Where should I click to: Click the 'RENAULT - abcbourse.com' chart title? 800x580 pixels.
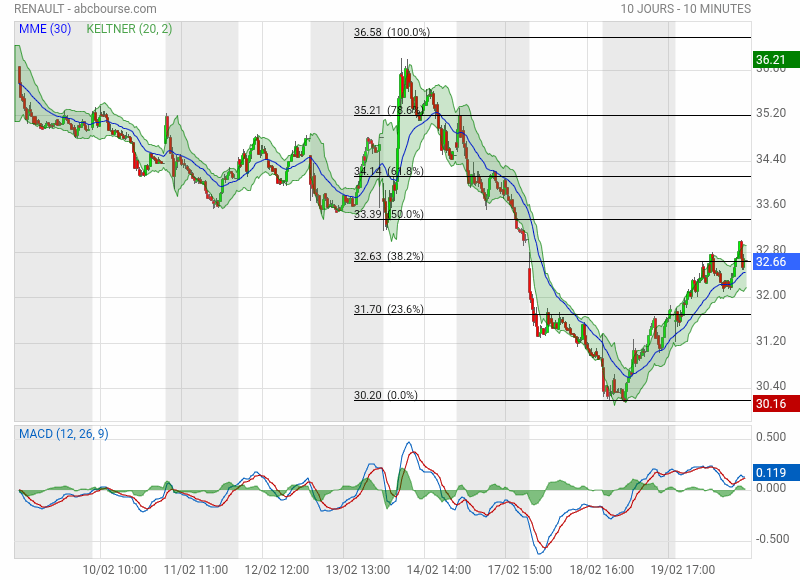85,9
